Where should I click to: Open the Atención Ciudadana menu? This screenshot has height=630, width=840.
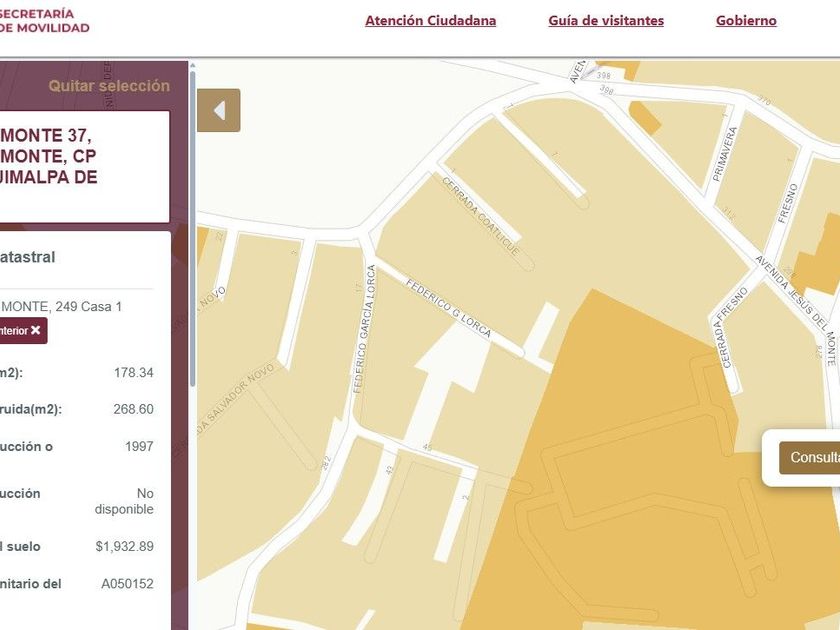coord(430,21)
